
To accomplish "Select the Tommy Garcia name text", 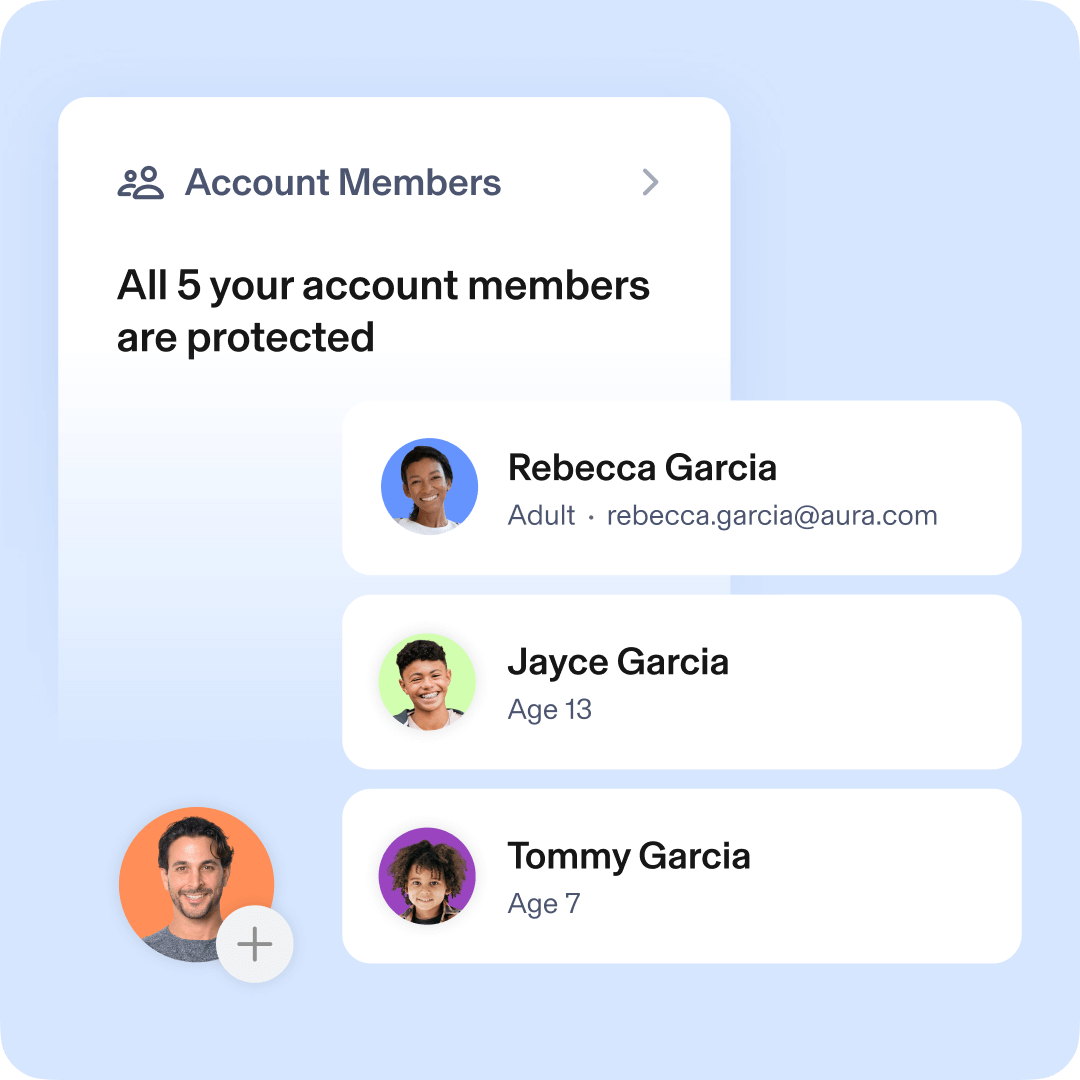I will click(629, 857).
